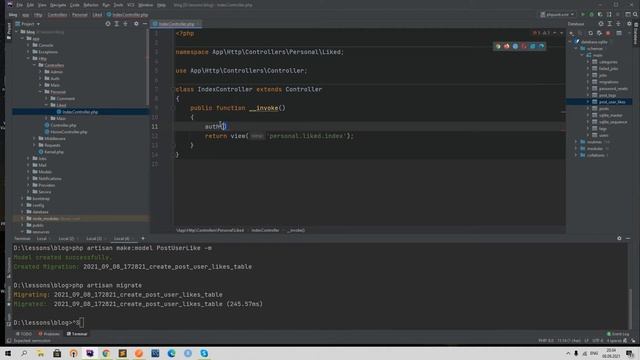Switch to the first Local terminal tab
The width and height of the screenshot is (640, 360).
[42, 238]
